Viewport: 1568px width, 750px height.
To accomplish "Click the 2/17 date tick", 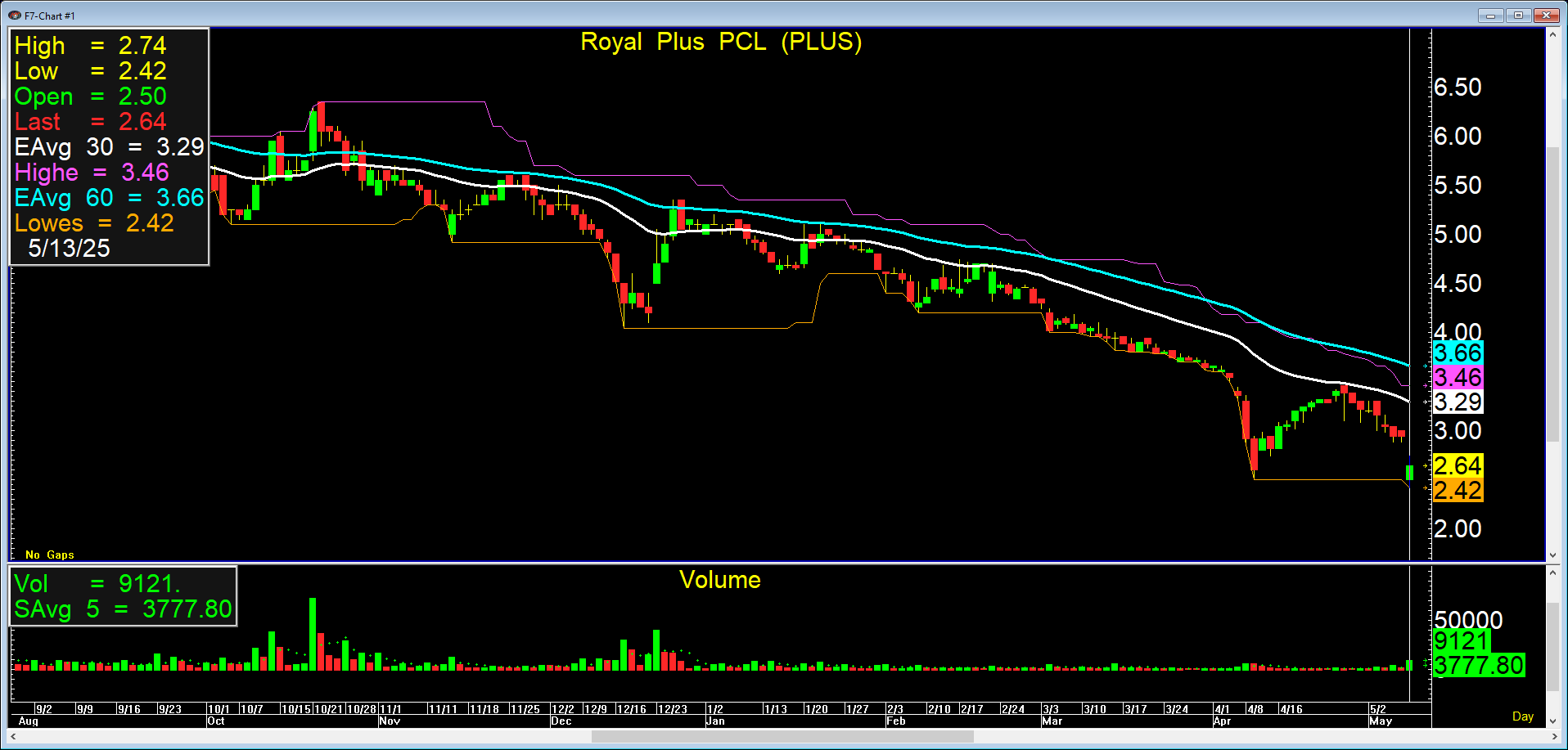I will pyautogui.click(x=972, y=709).
